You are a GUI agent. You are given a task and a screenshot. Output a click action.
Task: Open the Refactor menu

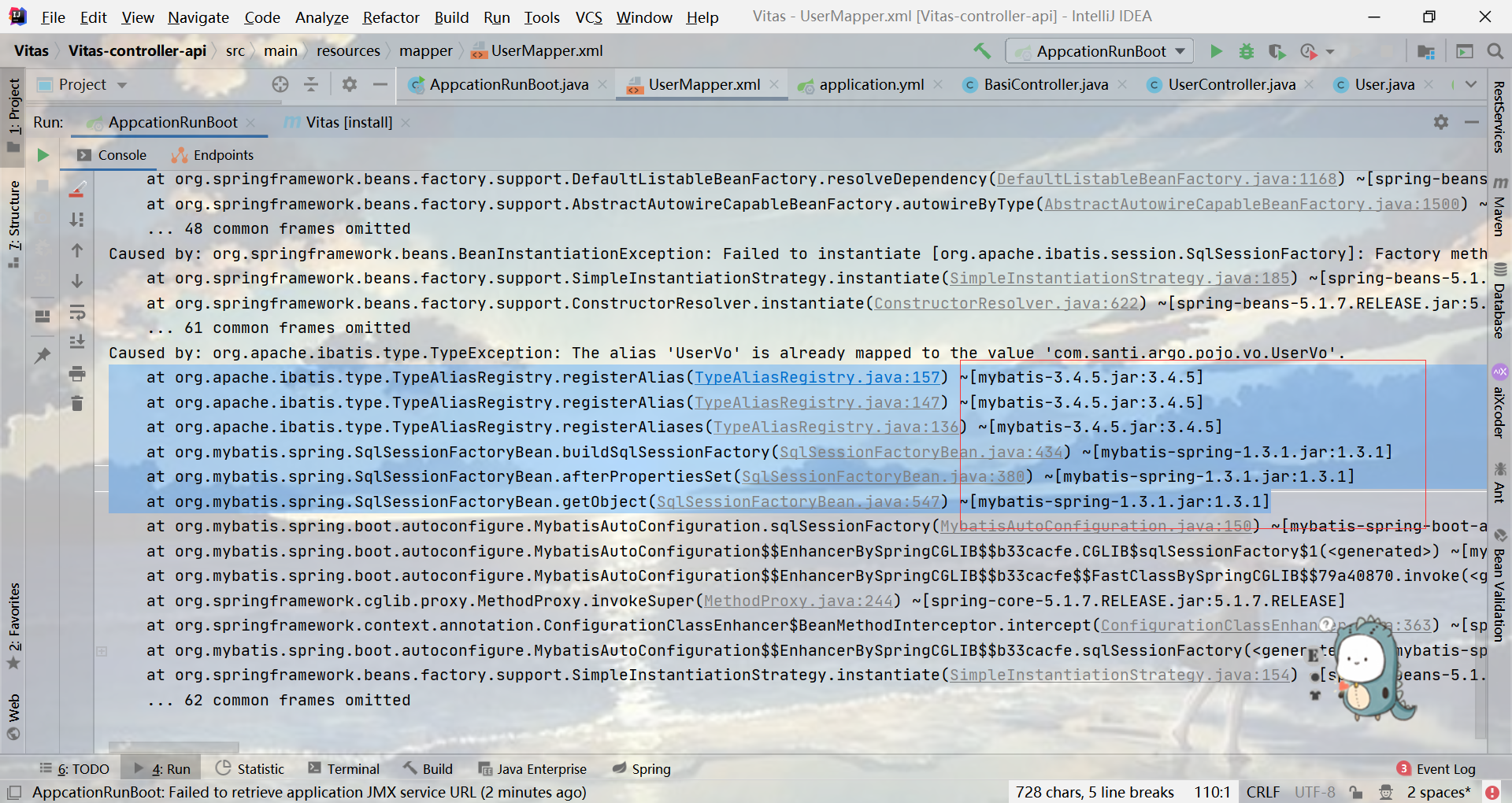[391, 17]
